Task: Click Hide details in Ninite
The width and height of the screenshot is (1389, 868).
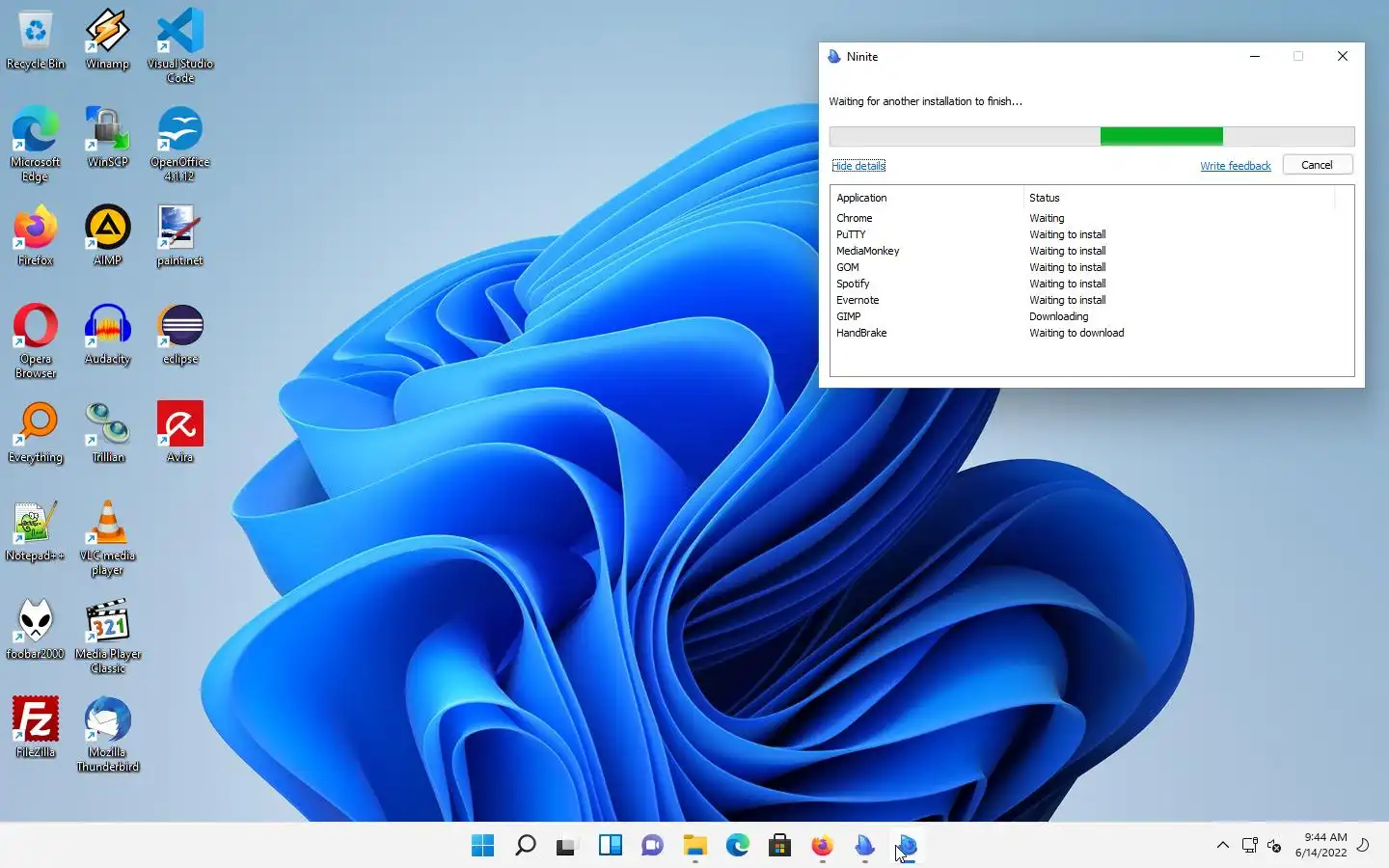Action: pos(858,166)
